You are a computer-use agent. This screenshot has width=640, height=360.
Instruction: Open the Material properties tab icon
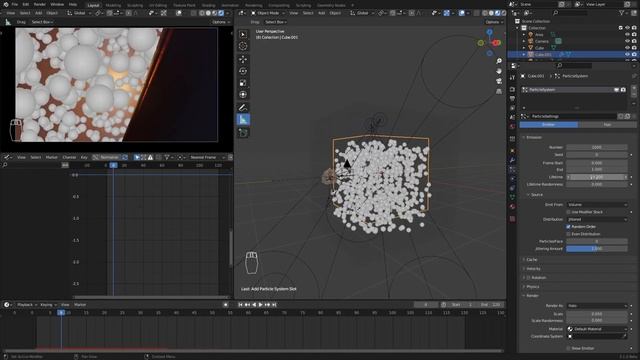513,207
